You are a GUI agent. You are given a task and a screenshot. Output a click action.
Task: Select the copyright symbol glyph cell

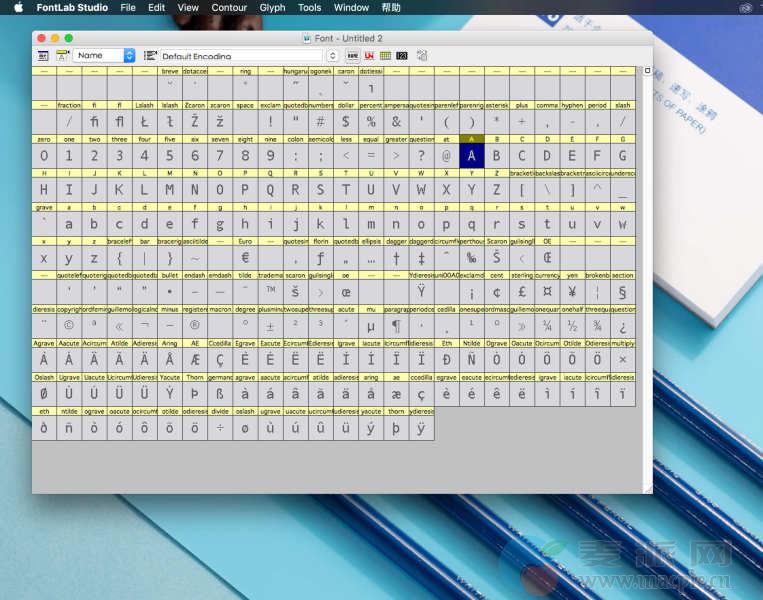pyautogui.click(x=69, y=326)
